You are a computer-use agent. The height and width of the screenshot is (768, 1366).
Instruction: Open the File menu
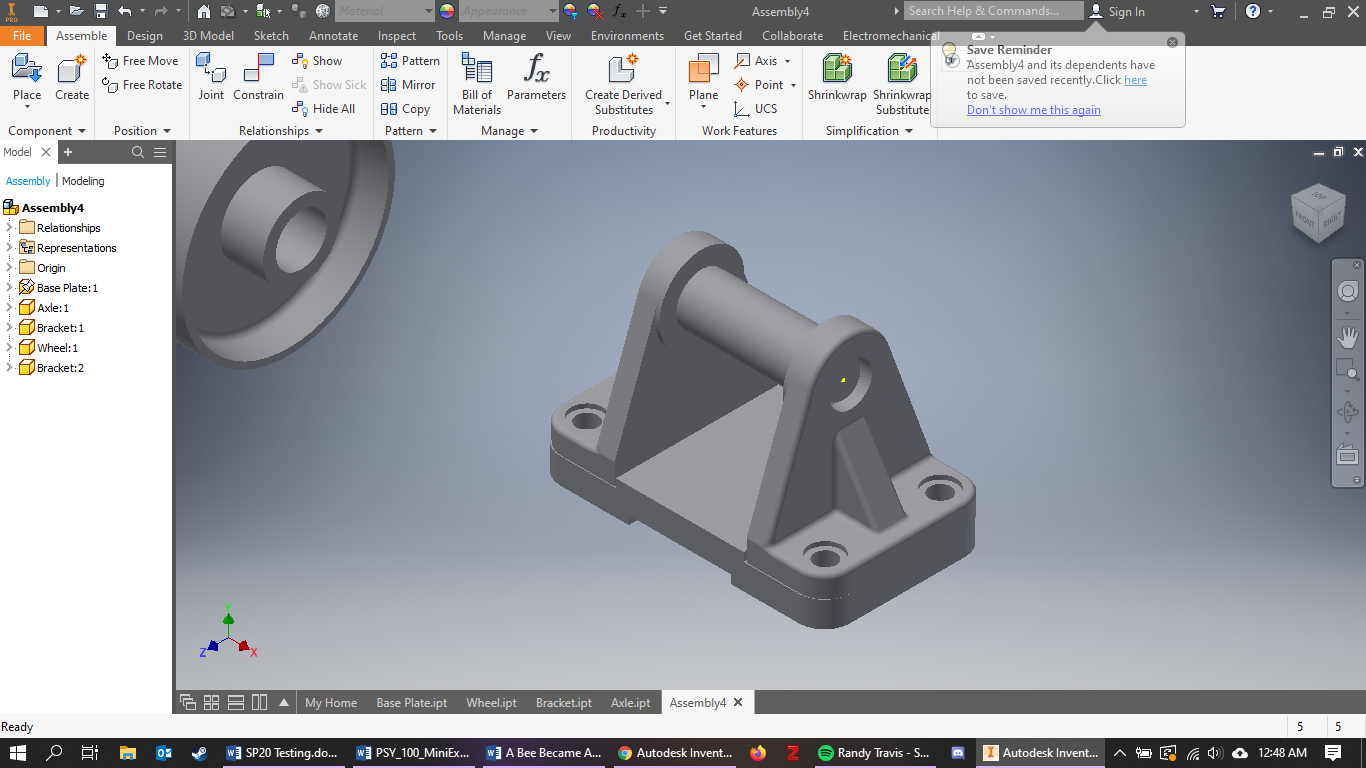[x=22, y=36]
